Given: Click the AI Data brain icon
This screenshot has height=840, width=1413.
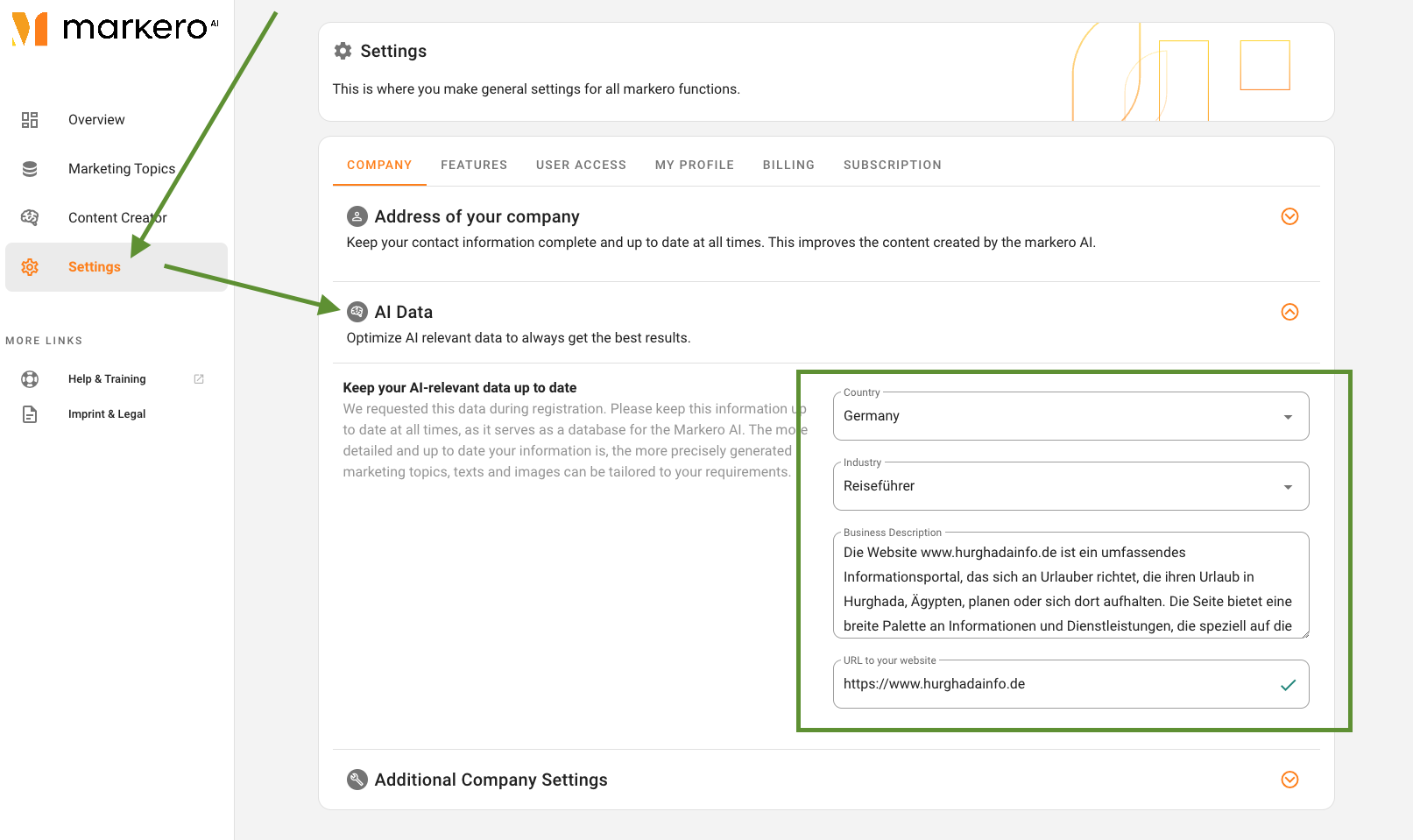Looking at the screenshot, I should (357, 312).
